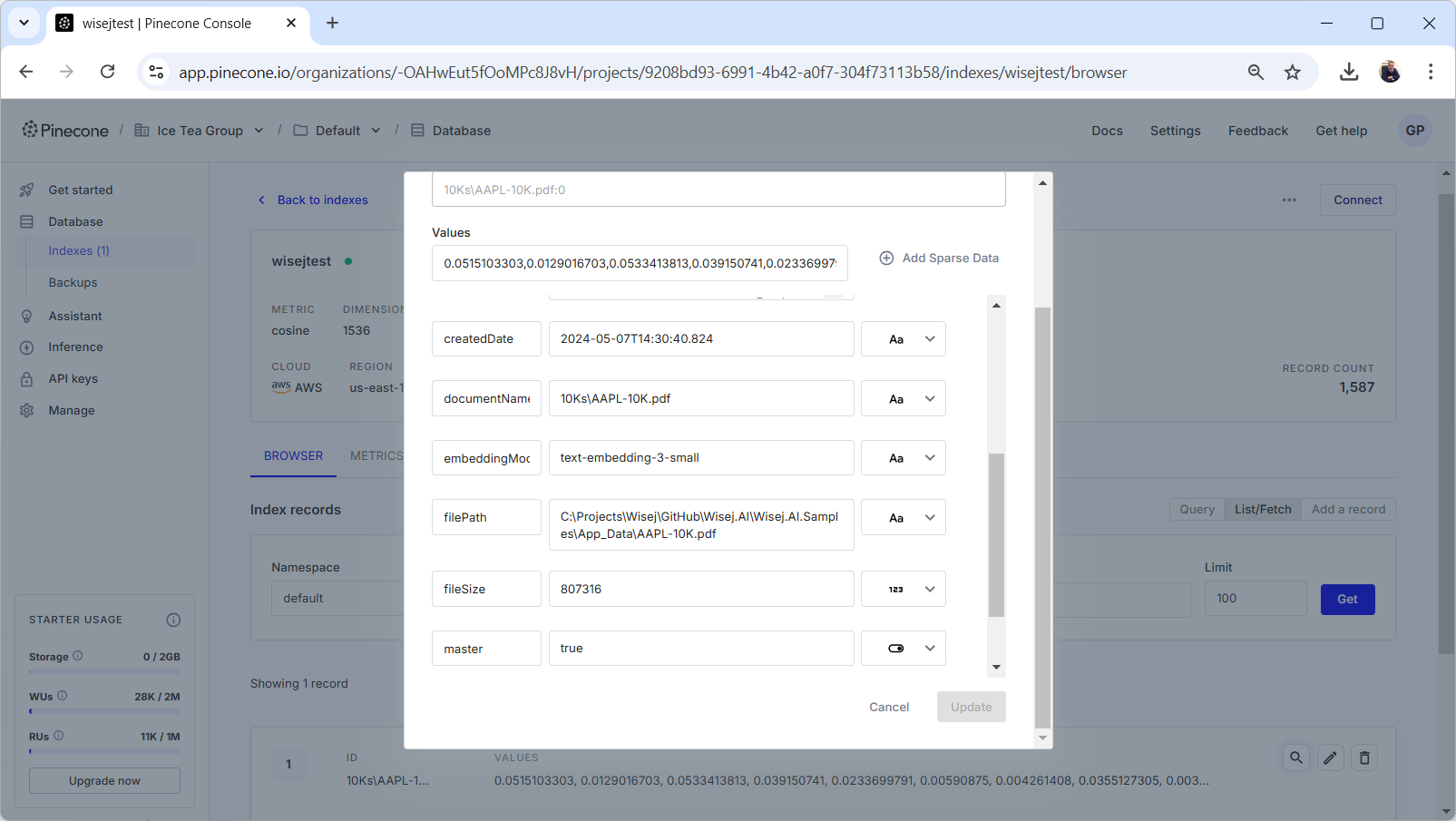
Task: Click the Assistant lightbulb icon
Action: [x=27, y=317]
